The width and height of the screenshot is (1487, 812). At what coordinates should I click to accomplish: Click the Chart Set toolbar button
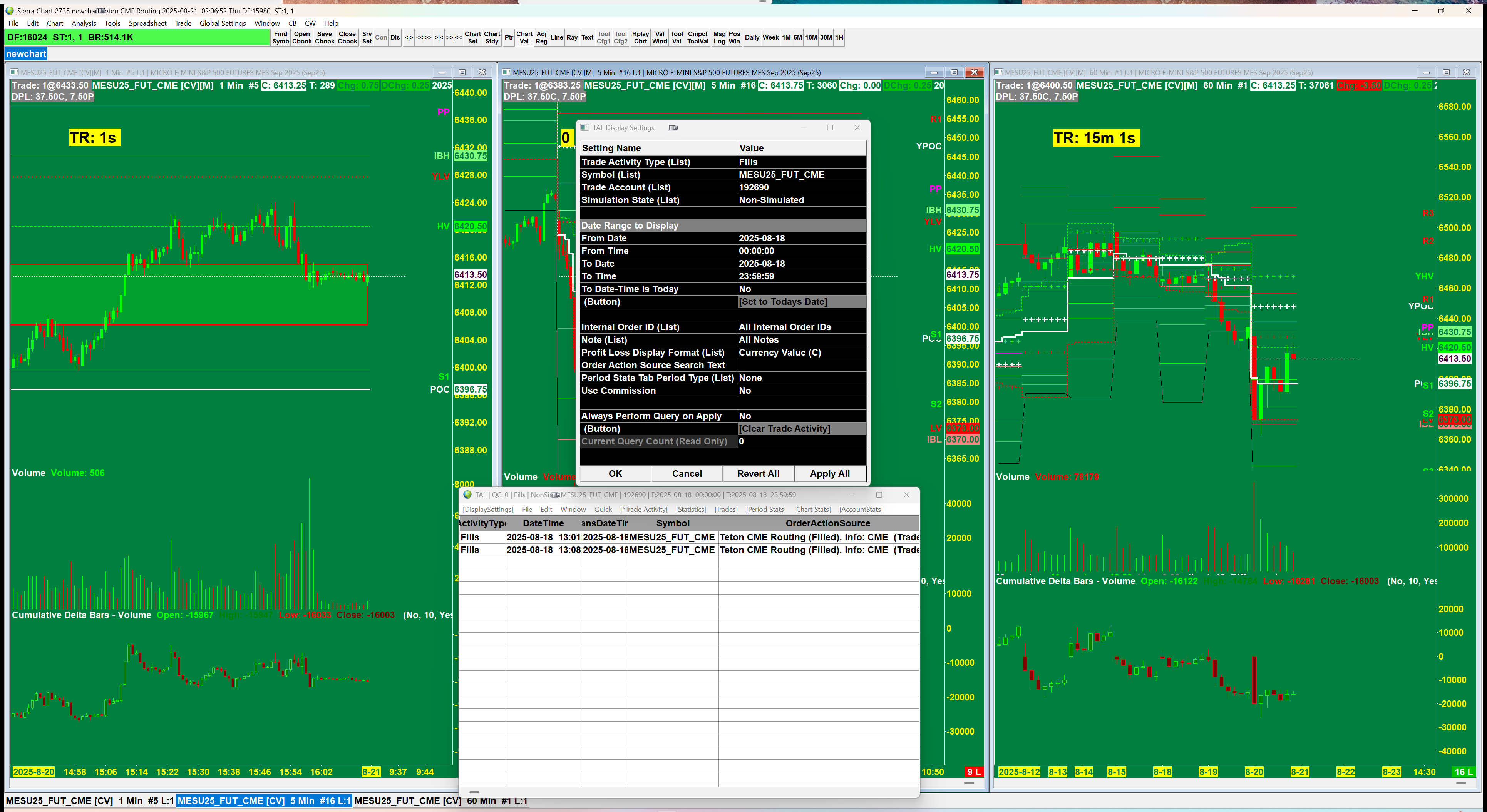click(473, 37)
